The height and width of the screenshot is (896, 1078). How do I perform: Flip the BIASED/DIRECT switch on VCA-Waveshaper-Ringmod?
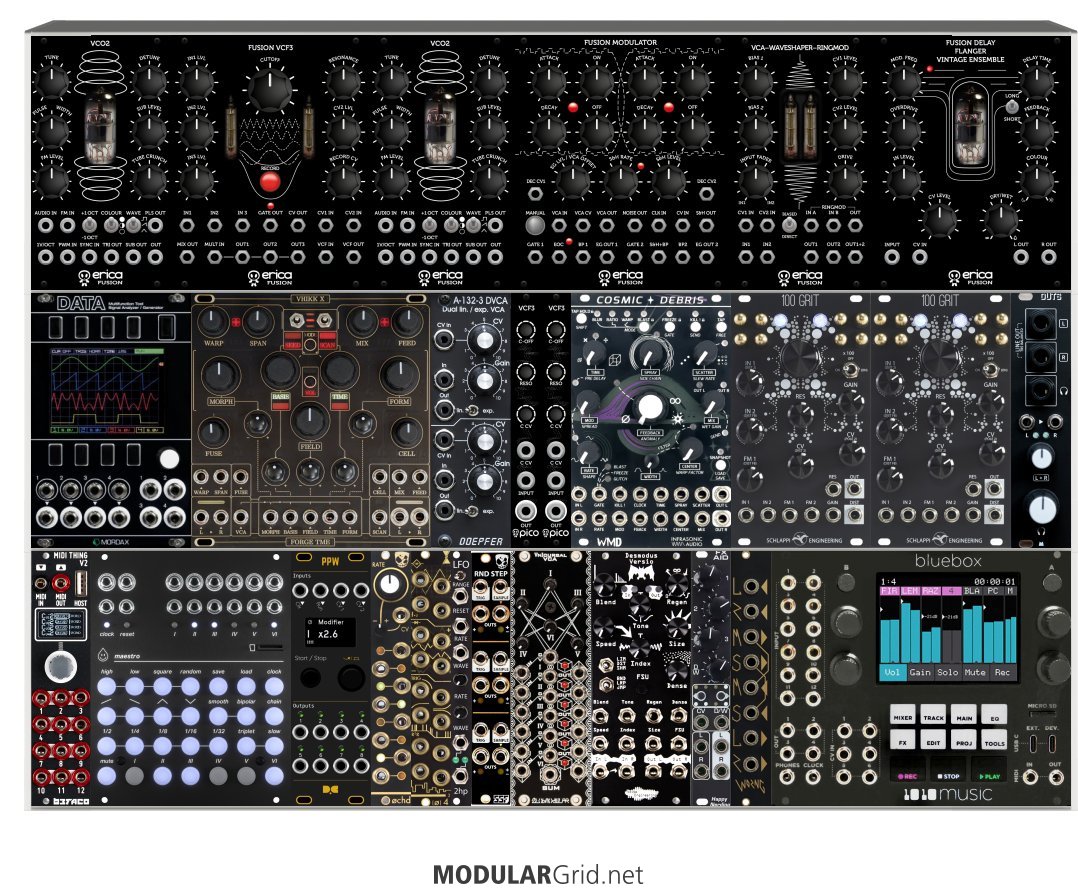click(x=789, y=224)
